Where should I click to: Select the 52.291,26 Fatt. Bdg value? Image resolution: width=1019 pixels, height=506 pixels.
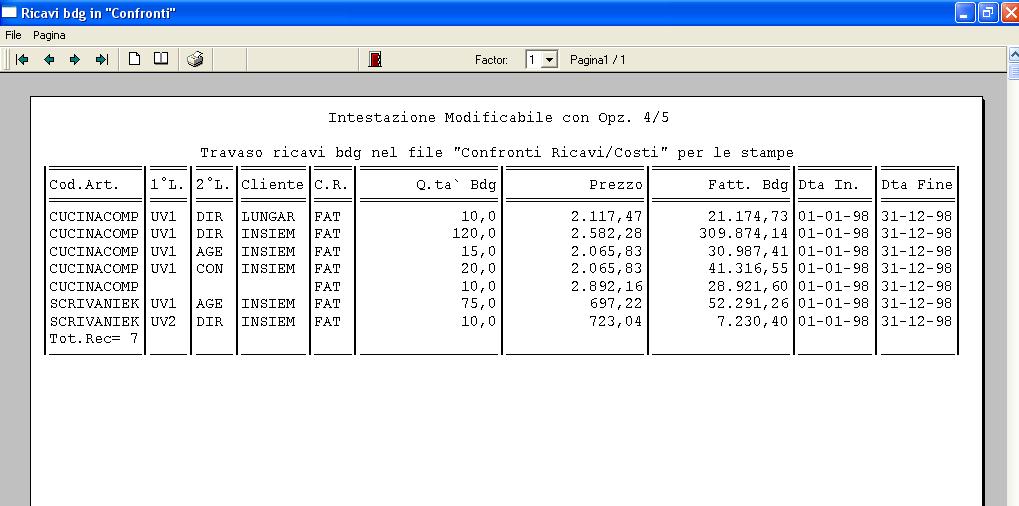click(748, 304)
